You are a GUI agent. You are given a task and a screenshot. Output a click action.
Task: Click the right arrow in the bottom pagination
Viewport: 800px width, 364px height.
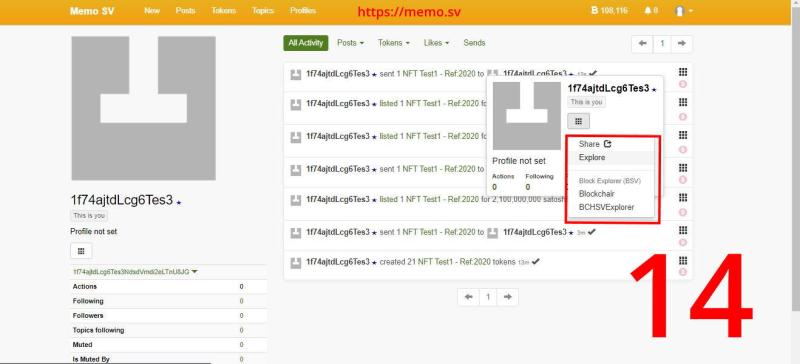pyautogui.click(x=508, y=297)
